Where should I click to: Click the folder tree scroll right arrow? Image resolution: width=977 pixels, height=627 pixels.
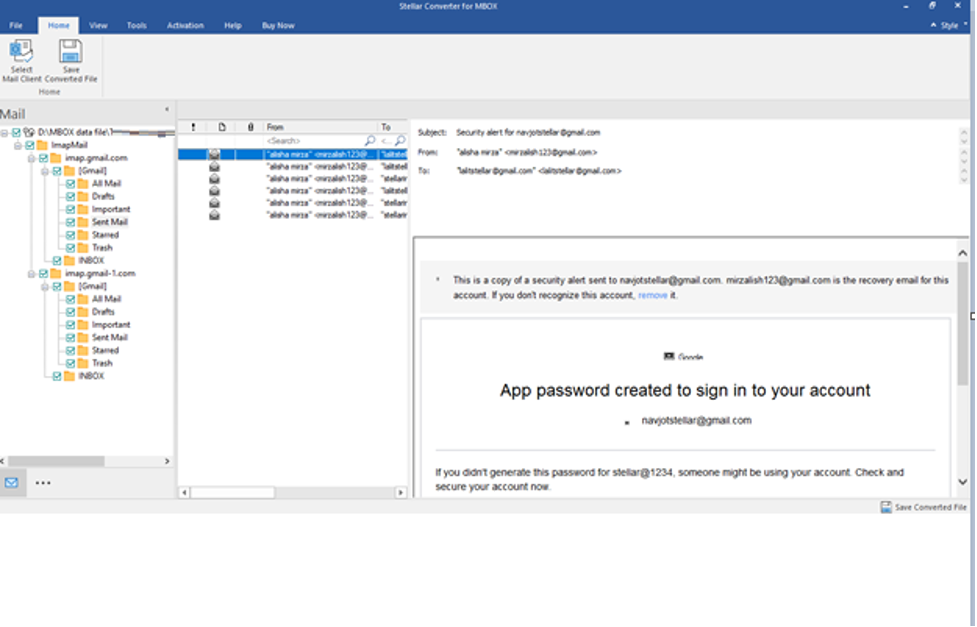click(167, 461)
